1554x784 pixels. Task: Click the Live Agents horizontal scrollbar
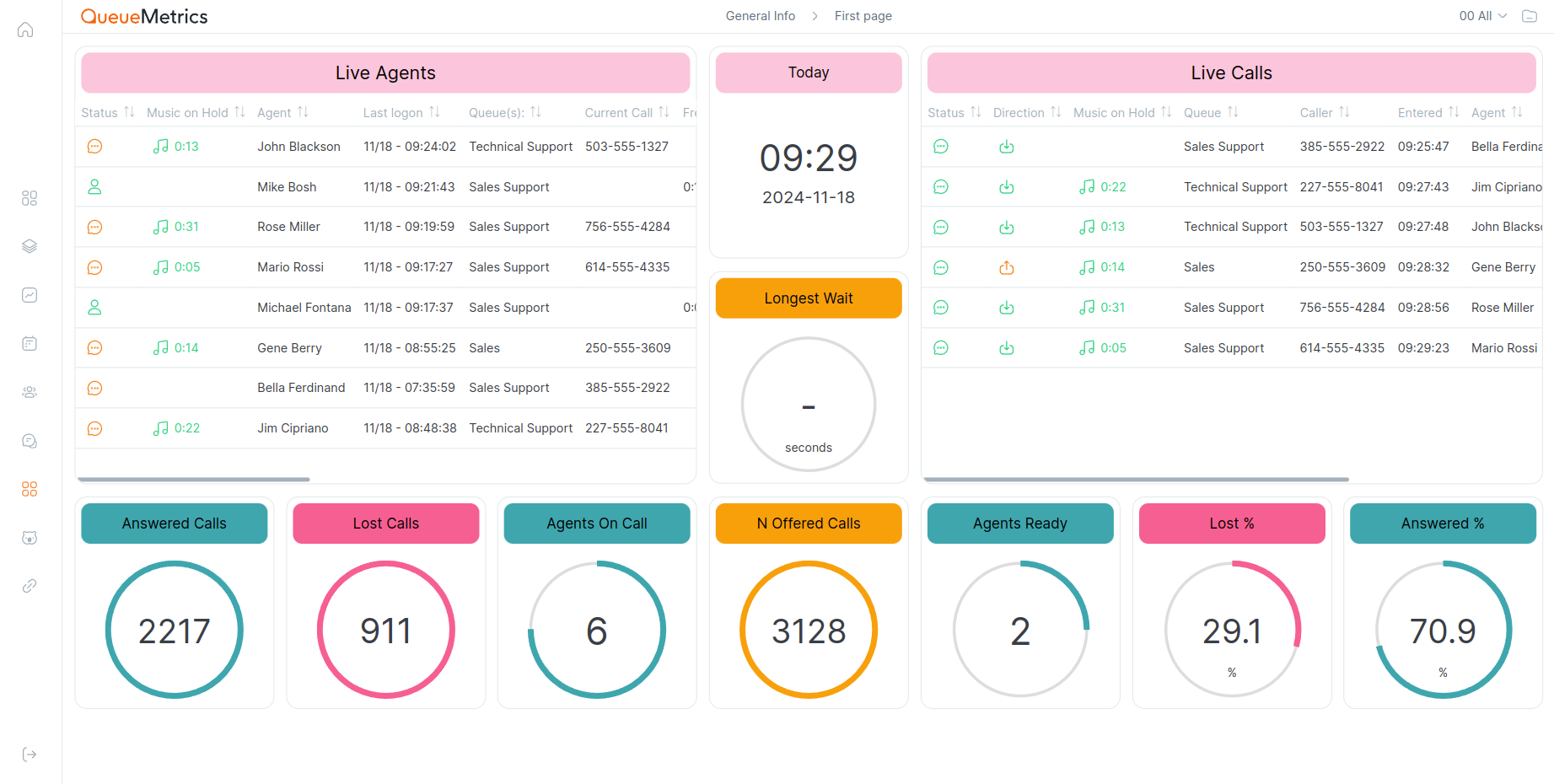tap(194, 479)
